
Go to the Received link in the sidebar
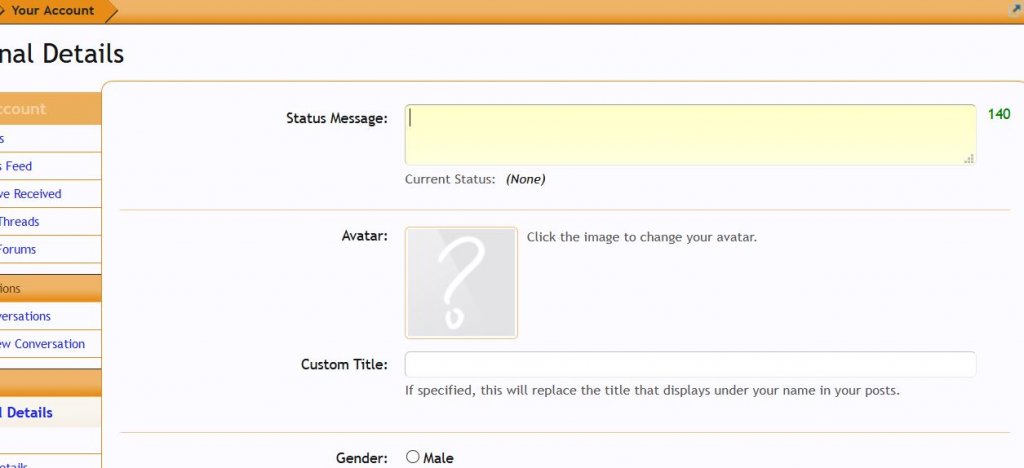click(30, 194)
